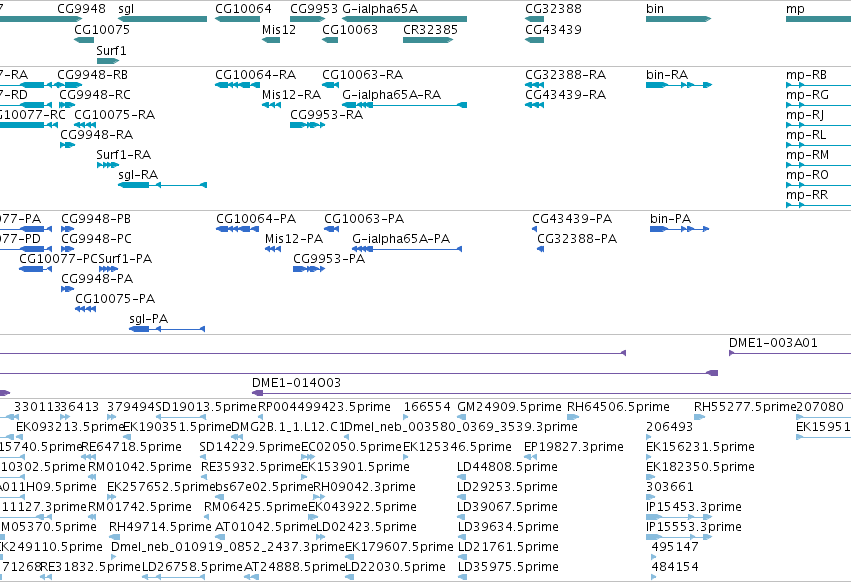
Task: Select the CG9948-RB transcript label
Action: (x=92, y=74)
